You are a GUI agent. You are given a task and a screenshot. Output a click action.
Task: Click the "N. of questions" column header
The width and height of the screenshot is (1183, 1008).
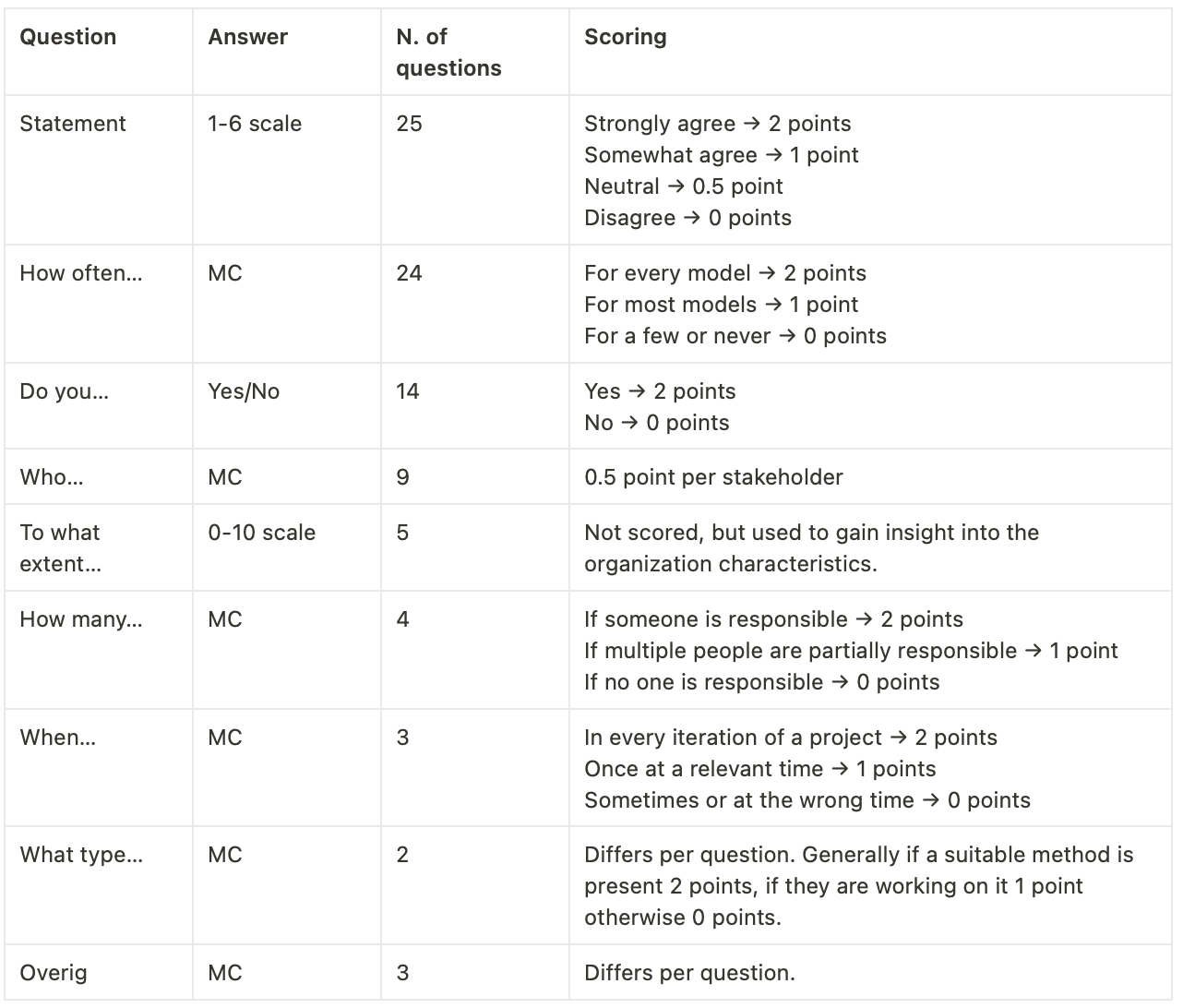[448, 52]
